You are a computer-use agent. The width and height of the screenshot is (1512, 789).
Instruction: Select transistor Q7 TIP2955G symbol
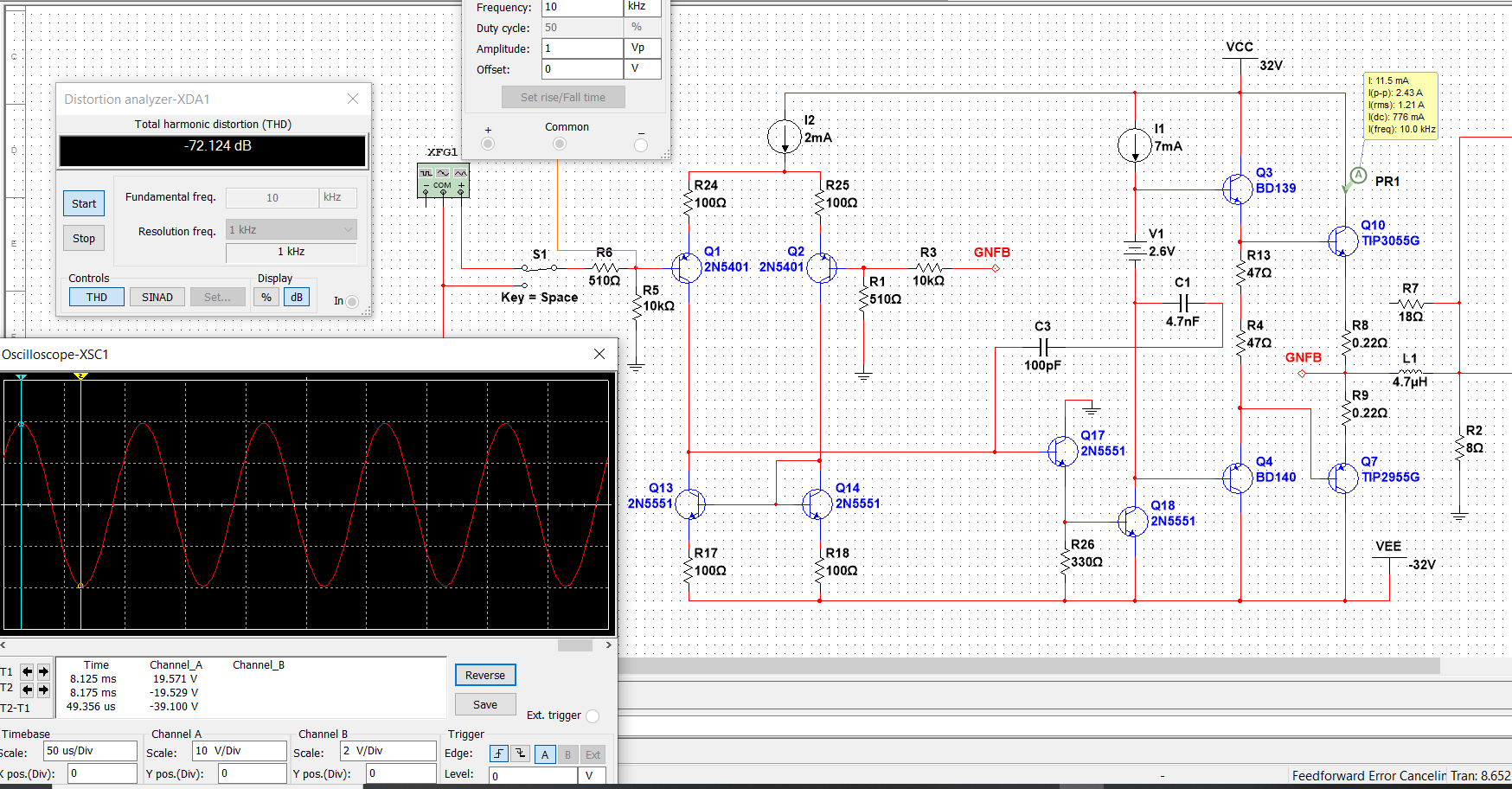click(x=1342, y=478)
